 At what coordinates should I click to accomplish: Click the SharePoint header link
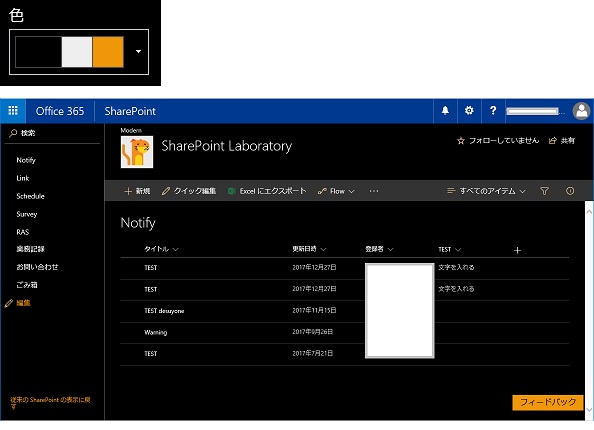[130, 111]
